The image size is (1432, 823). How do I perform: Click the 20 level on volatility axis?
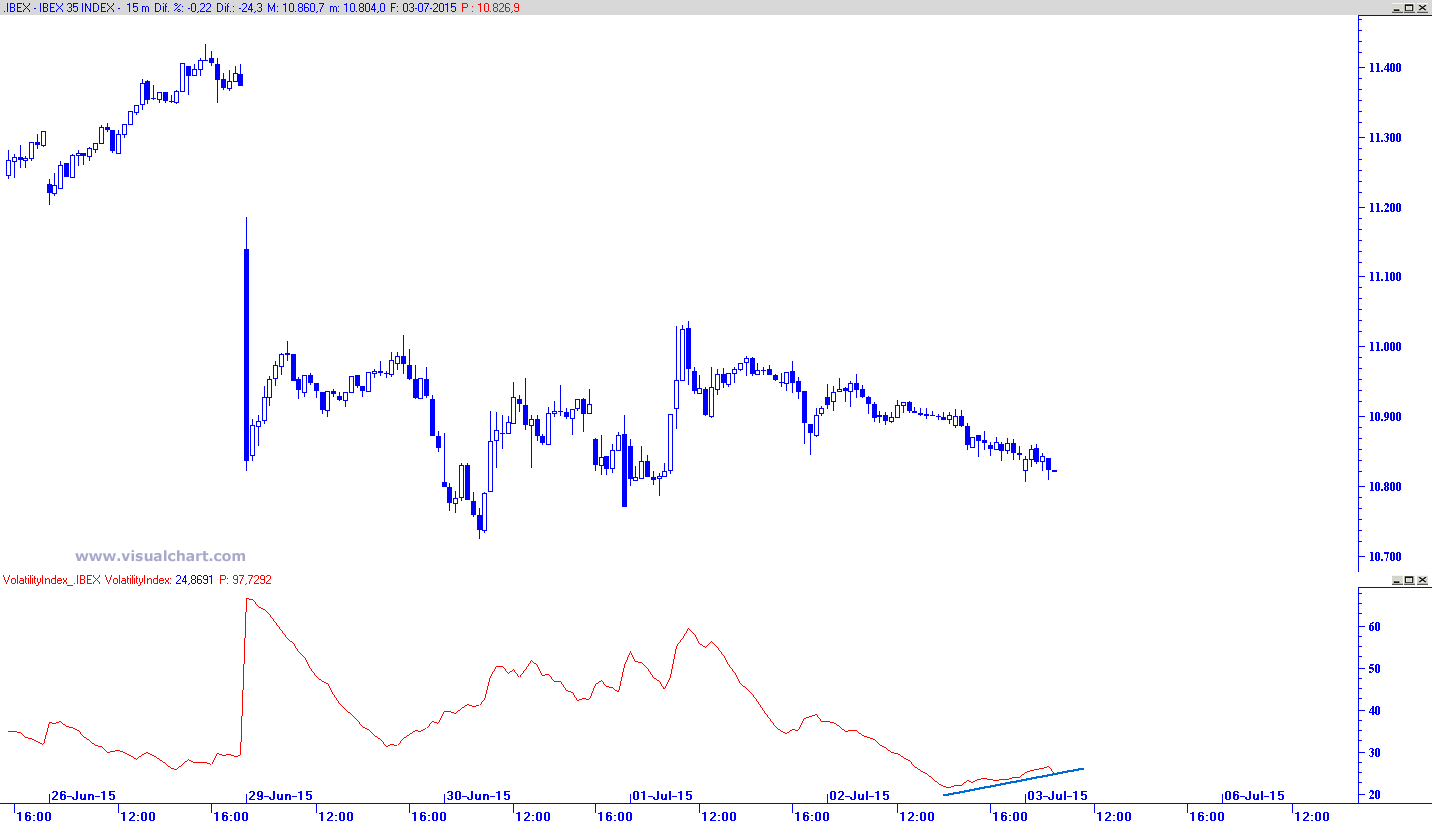click(1375, 795)
